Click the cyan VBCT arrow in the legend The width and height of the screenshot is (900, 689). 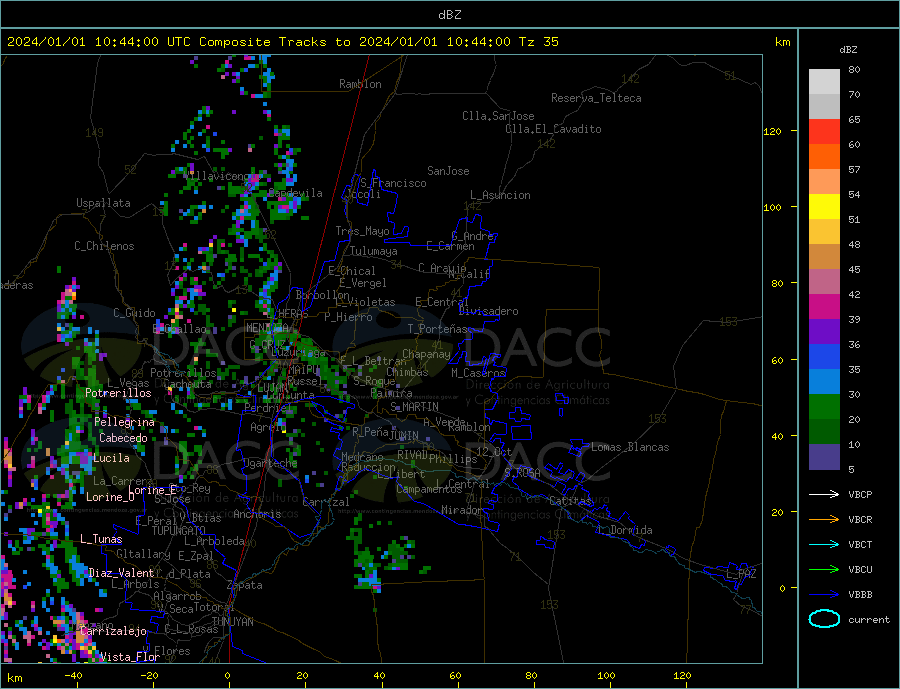point(824,544)
